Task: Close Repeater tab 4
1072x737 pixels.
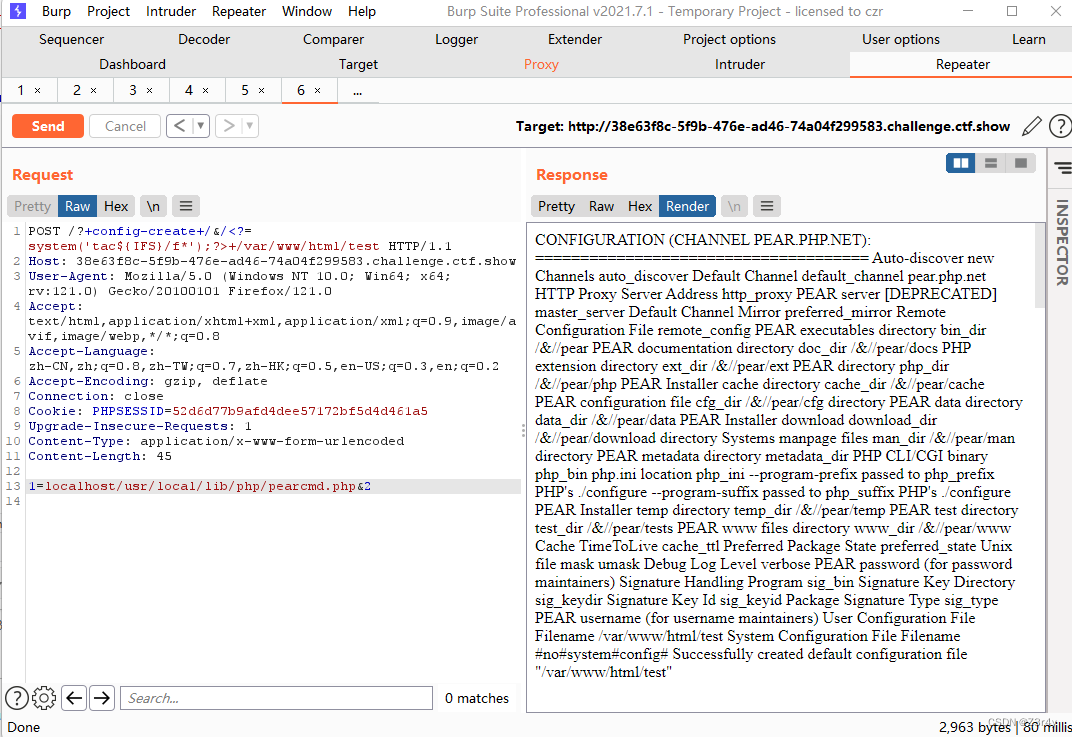Action: coord(206,90)
